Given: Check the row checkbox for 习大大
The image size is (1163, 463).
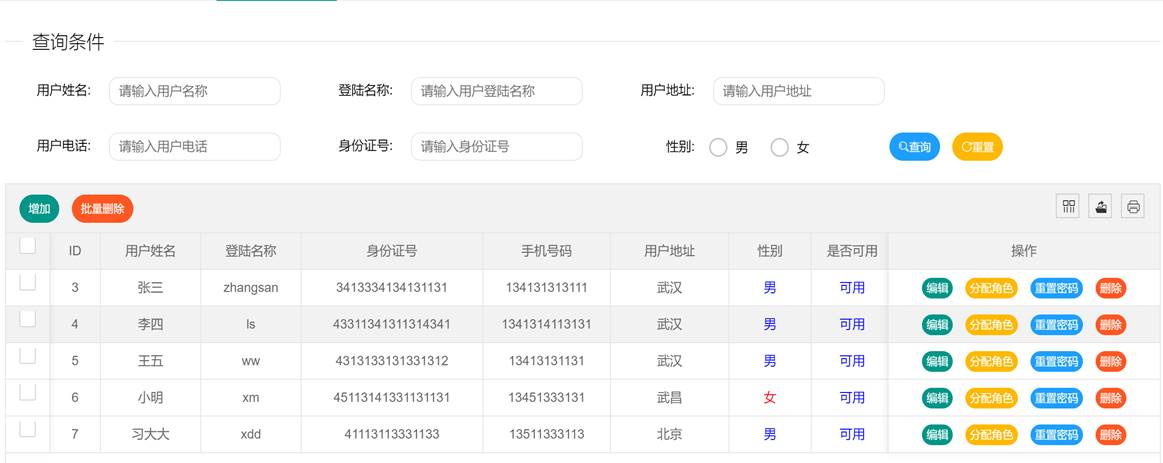Looking at the screenshot, I should pos(27,428).
